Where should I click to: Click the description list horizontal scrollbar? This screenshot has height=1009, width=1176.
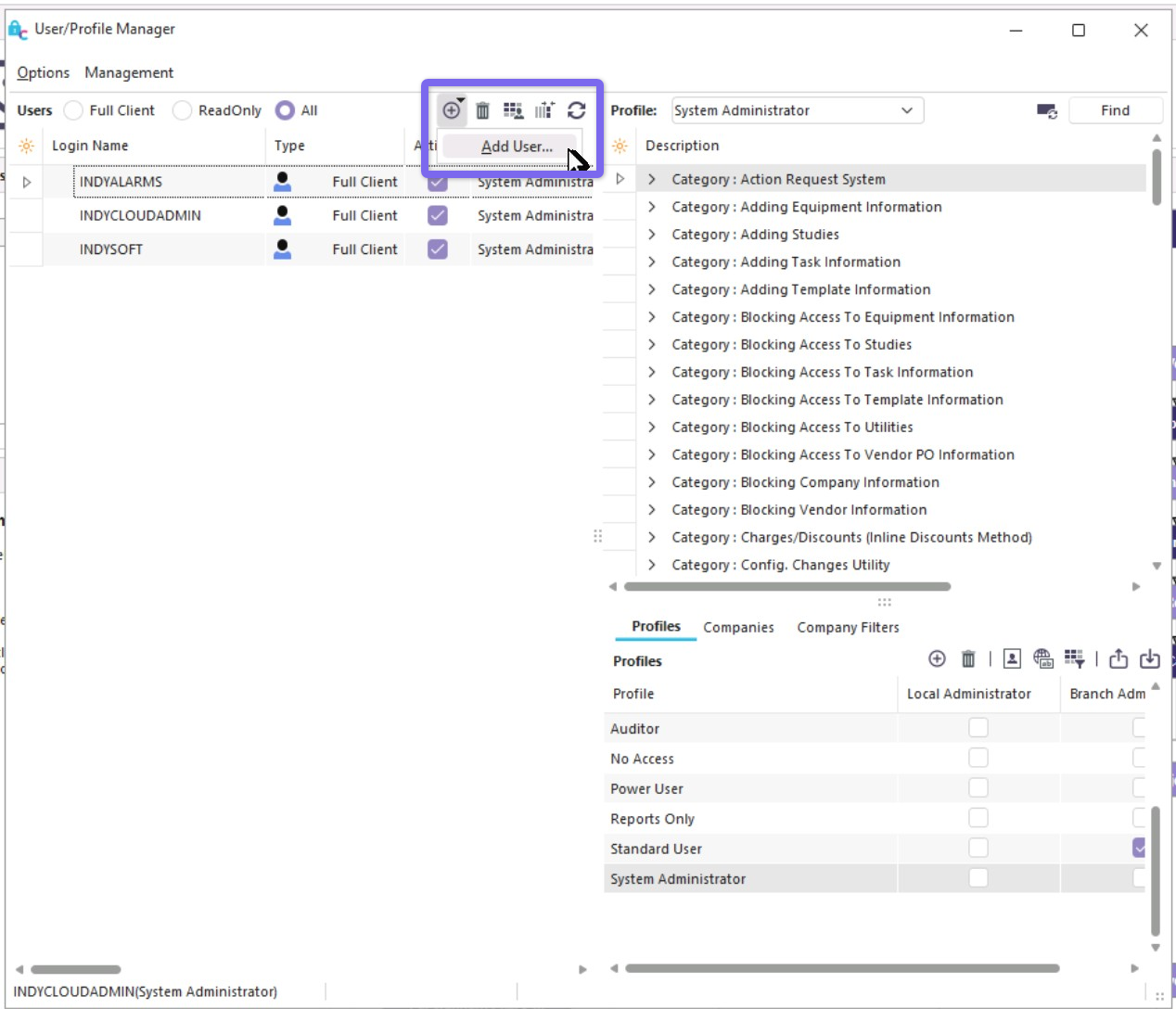(786, 586)
